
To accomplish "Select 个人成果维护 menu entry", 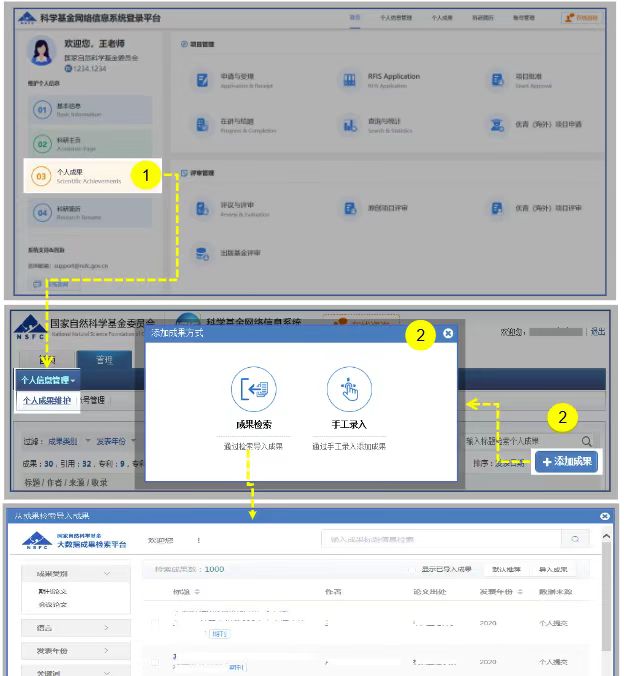I will (x=47, y=401).
